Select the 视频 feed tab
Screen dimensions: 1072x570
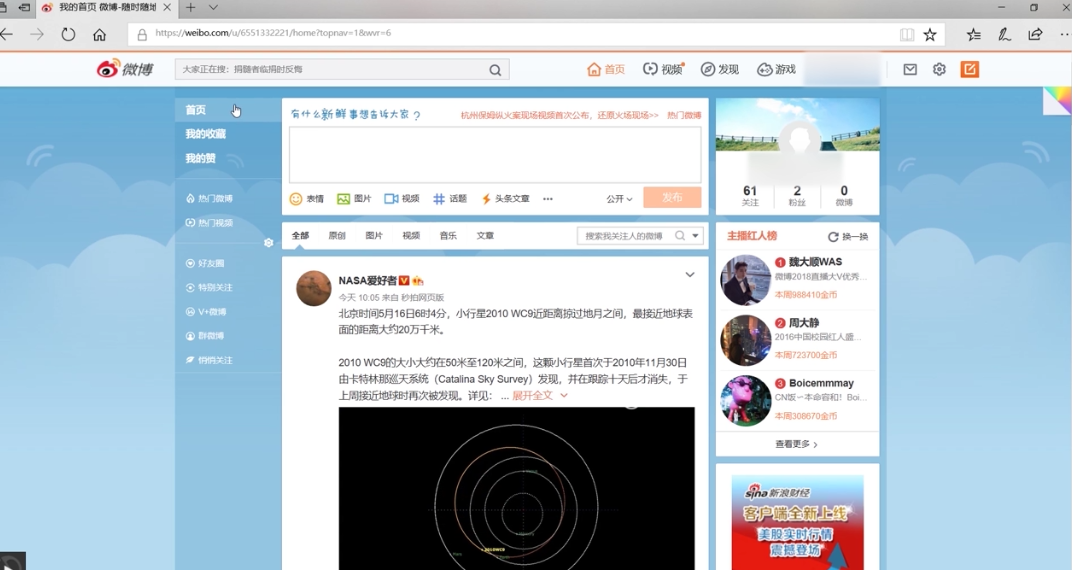(411, 236)
